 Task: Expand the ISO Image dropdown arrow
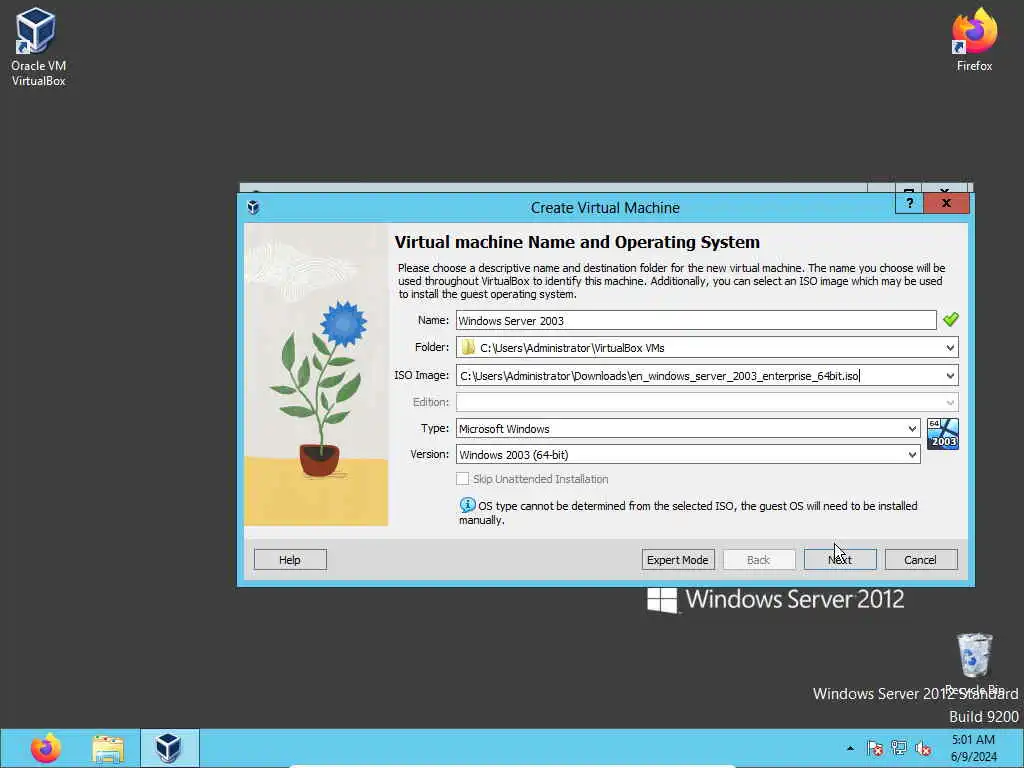(x=950, y=376)
